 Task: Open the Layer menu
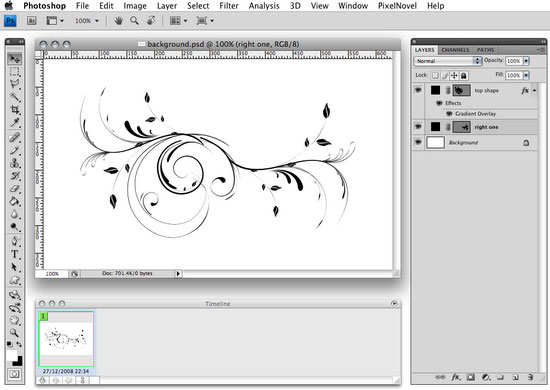click(x=167, y=6)
